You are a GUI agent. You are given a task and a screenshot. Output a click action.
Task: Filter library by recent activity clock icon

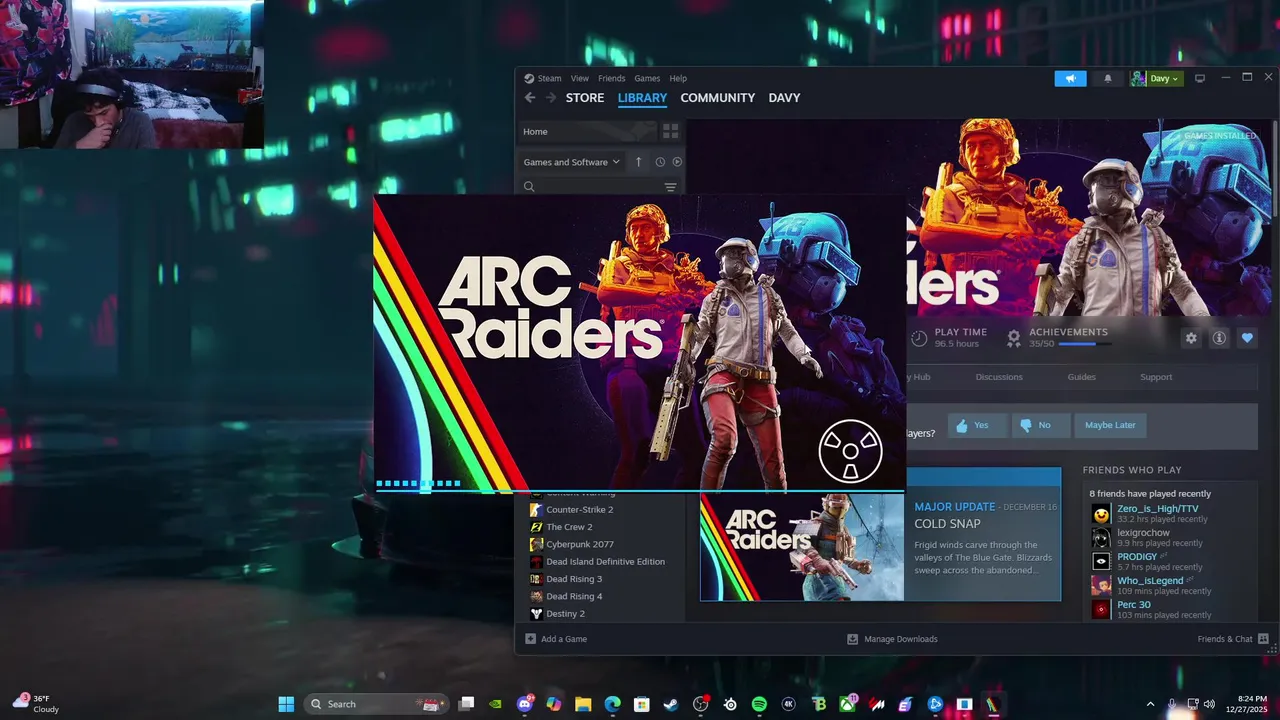tap(660, 162)
